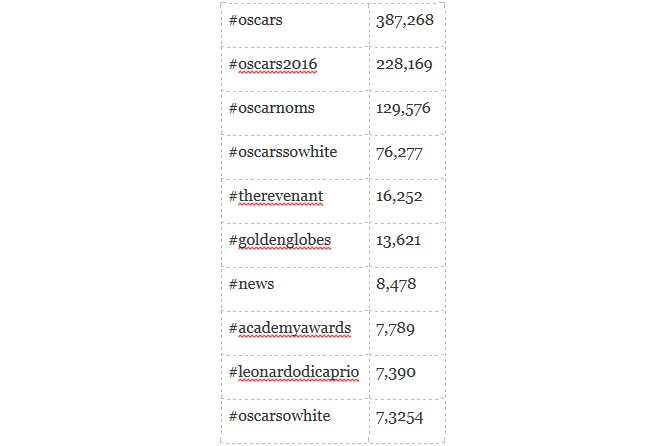Select the 76,277 count cell
Viewport: 660px width, 446px height.
399,152
